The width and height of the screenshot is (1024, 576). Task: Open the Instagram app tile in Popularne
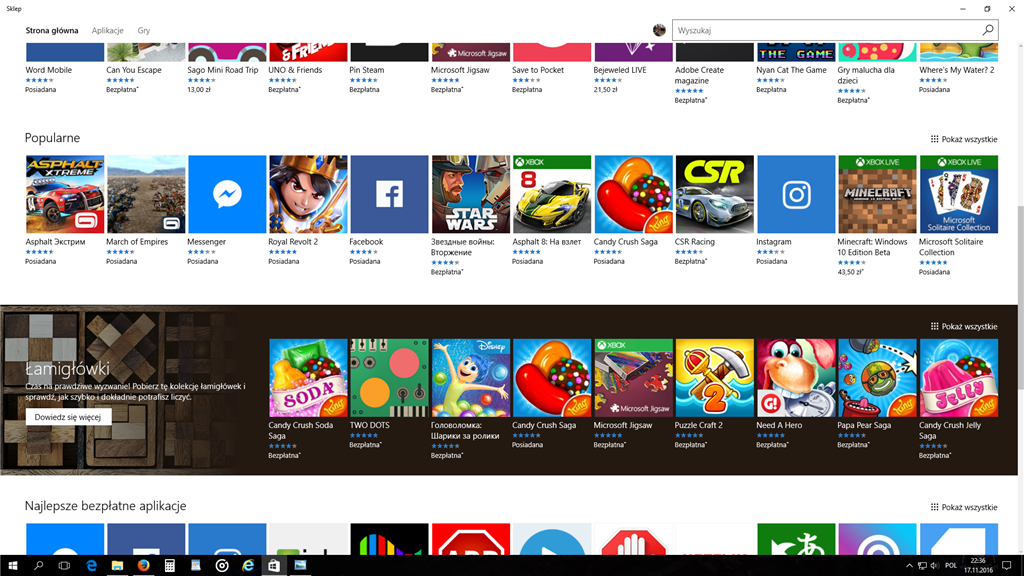pyautogui.click(x=796, y=194)
